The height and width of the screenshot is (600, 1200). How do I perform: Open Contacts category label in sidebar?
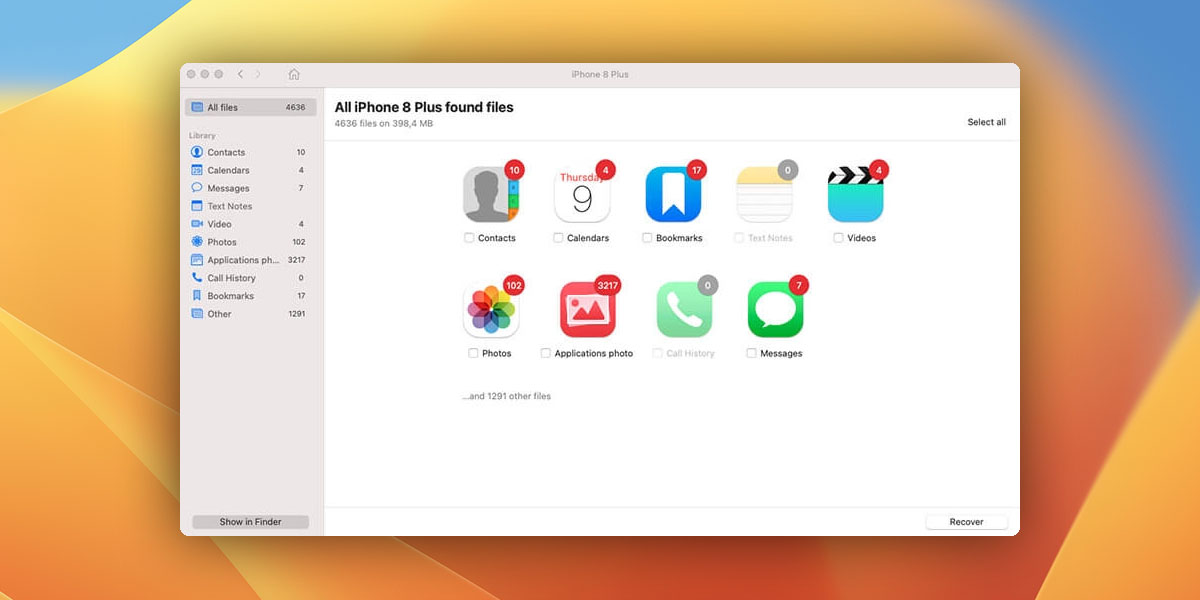[x=226, y=152]
